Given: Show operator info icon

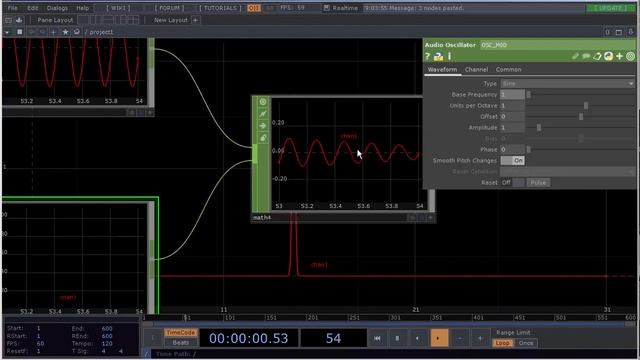Looking at the screenshot, I should tap(449, 56).
